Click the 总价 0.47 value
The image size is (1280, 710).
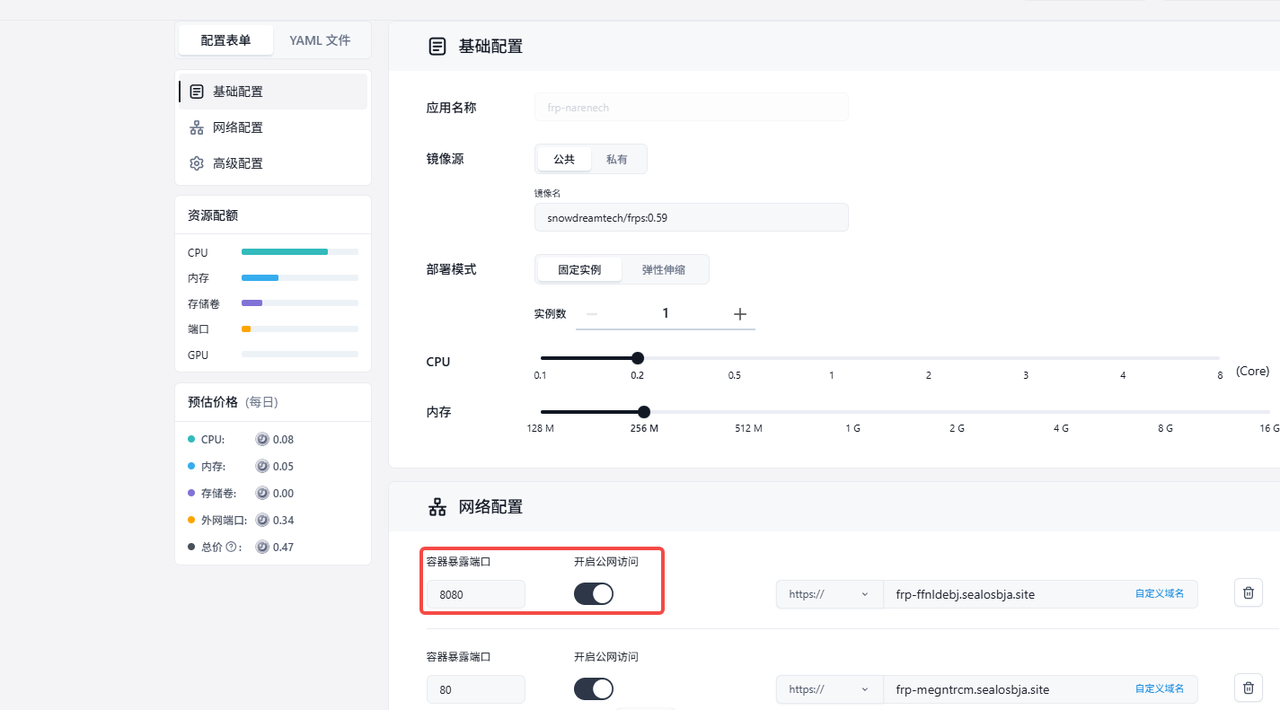pos(283,547)
